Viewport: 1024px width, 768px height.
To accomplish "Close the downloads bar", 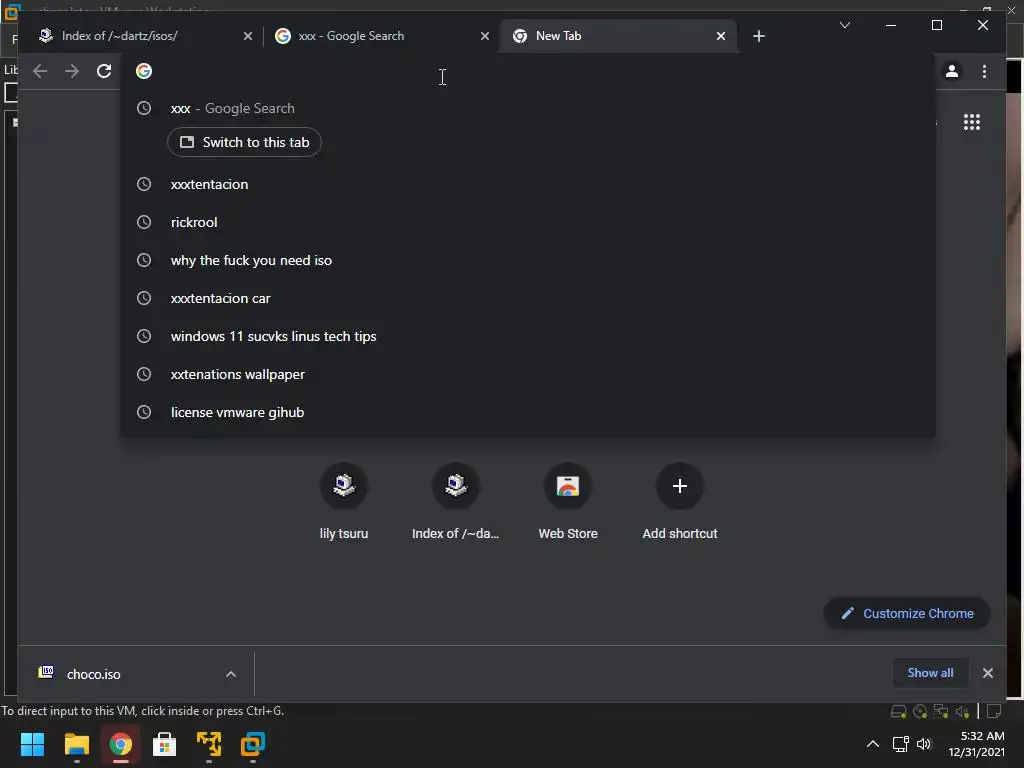I will pos(987,673).
